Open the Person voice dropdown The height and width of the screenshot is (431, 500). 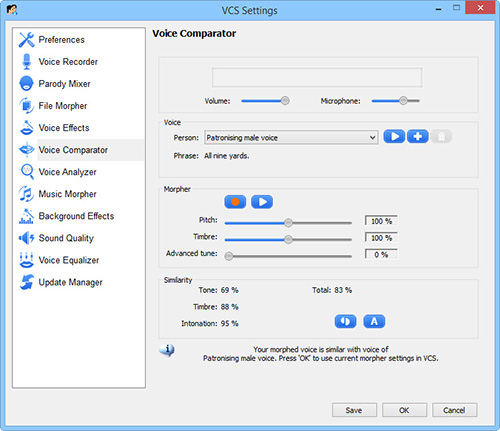(291, 137)
